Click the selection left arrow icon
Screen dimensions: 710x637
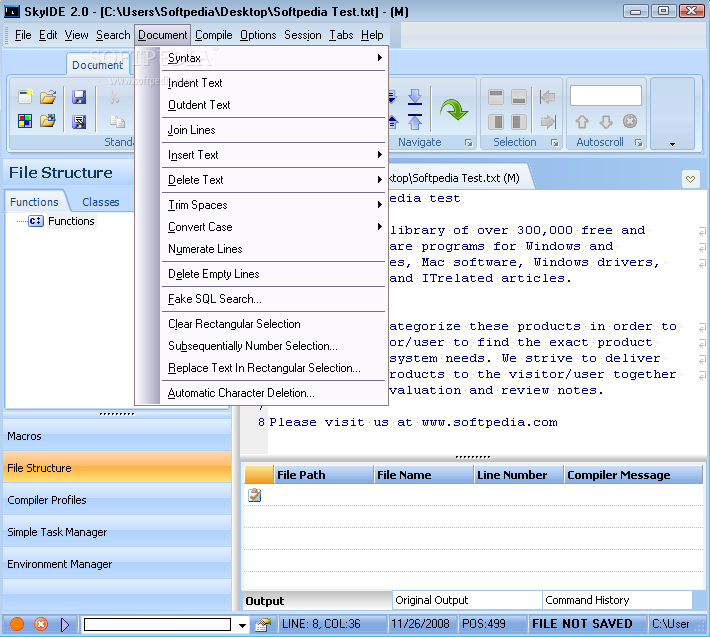[x=547, y=97]
